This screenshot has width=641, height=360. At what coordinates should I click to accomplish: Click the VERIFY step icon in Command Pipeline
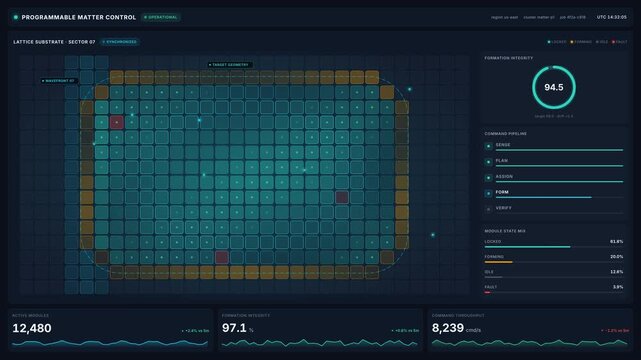(488, 209)
